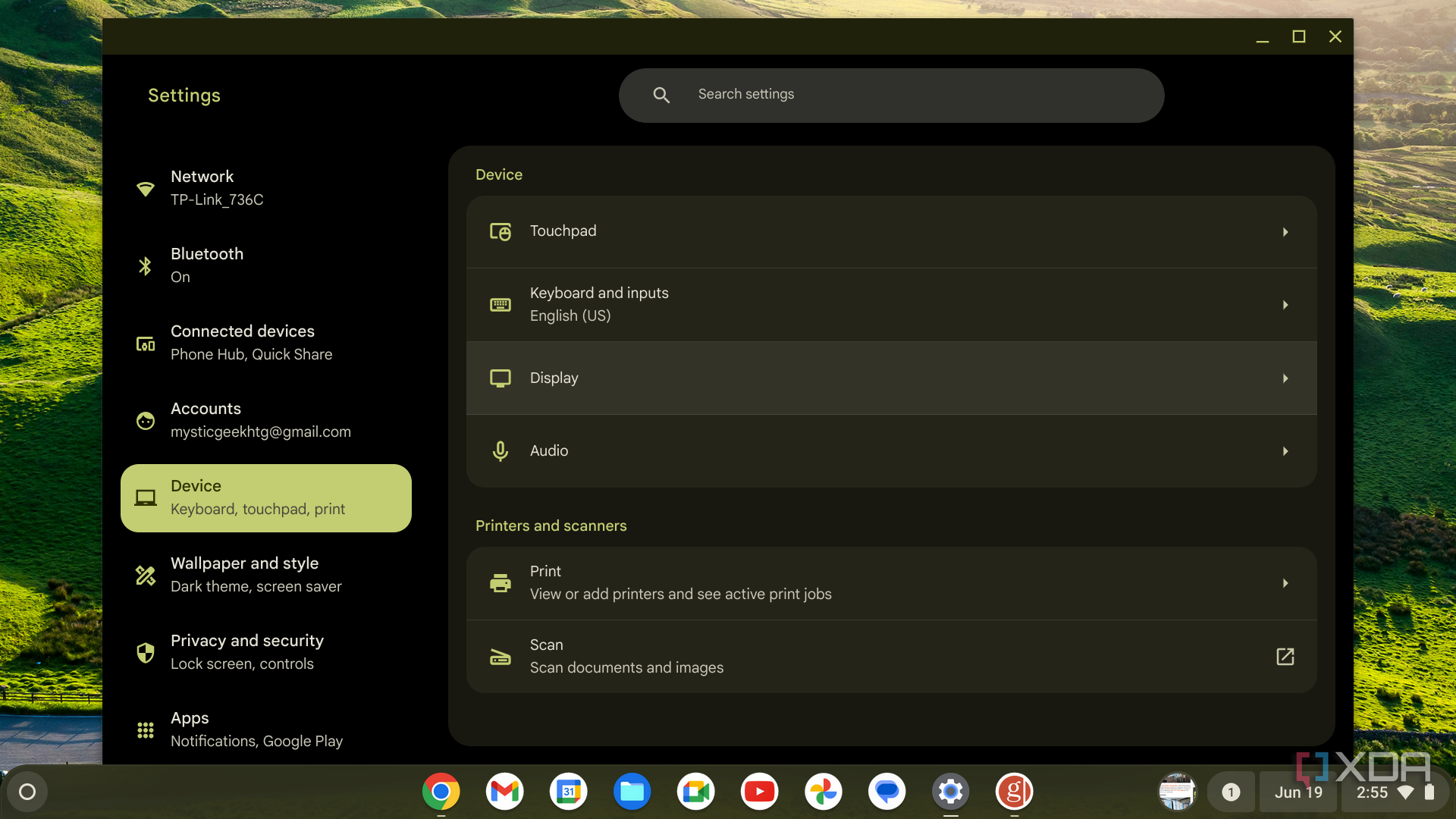Click the search magnifier icon
This screenshot has width=1456, height=819.
(x=661, y=95)
